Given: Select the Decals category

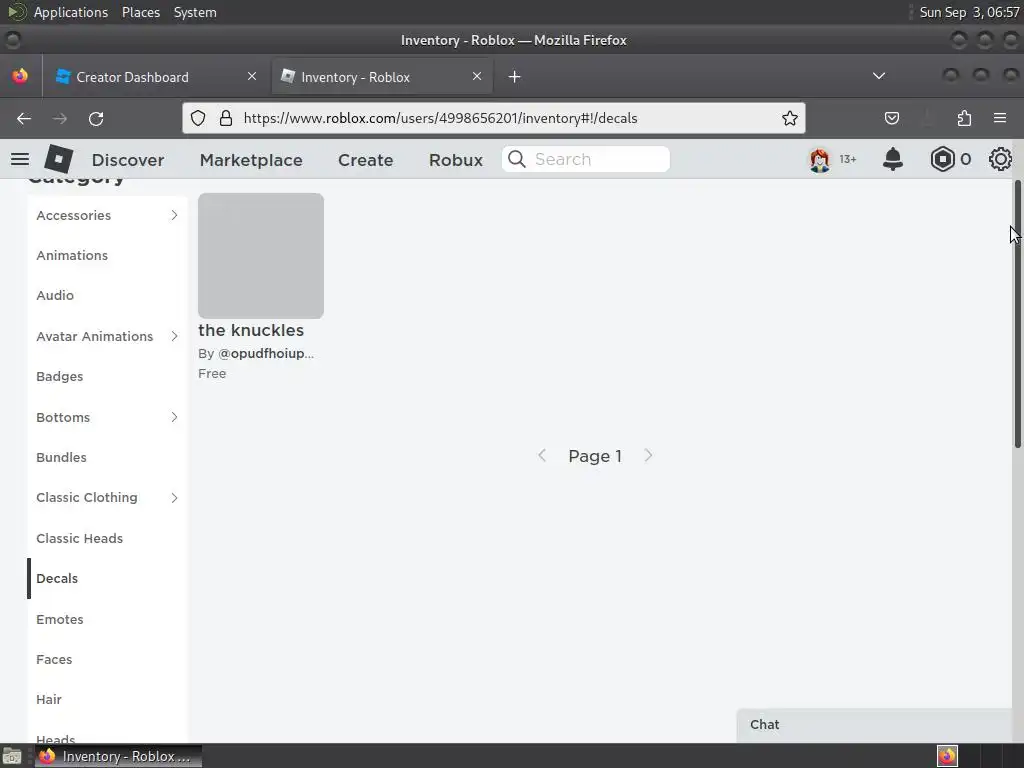Looking at the screenshot, I should (x=57, y=579).
